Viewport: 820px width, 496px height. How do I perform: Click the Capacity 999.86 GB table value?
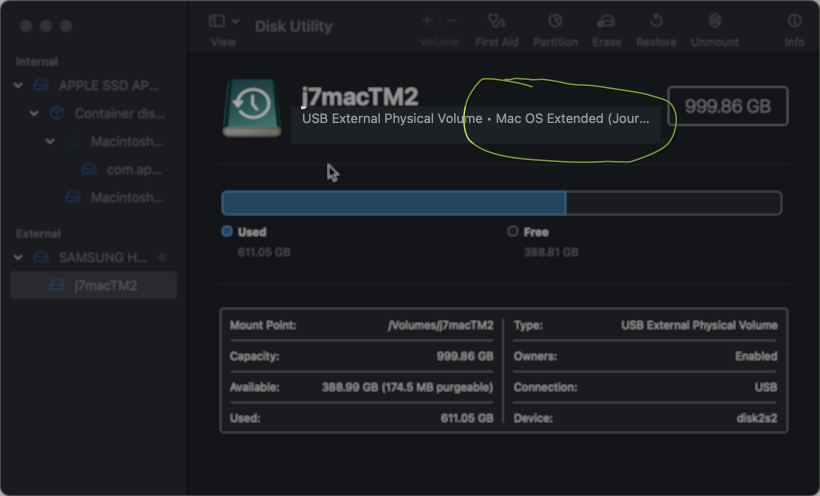pos(465,356)
